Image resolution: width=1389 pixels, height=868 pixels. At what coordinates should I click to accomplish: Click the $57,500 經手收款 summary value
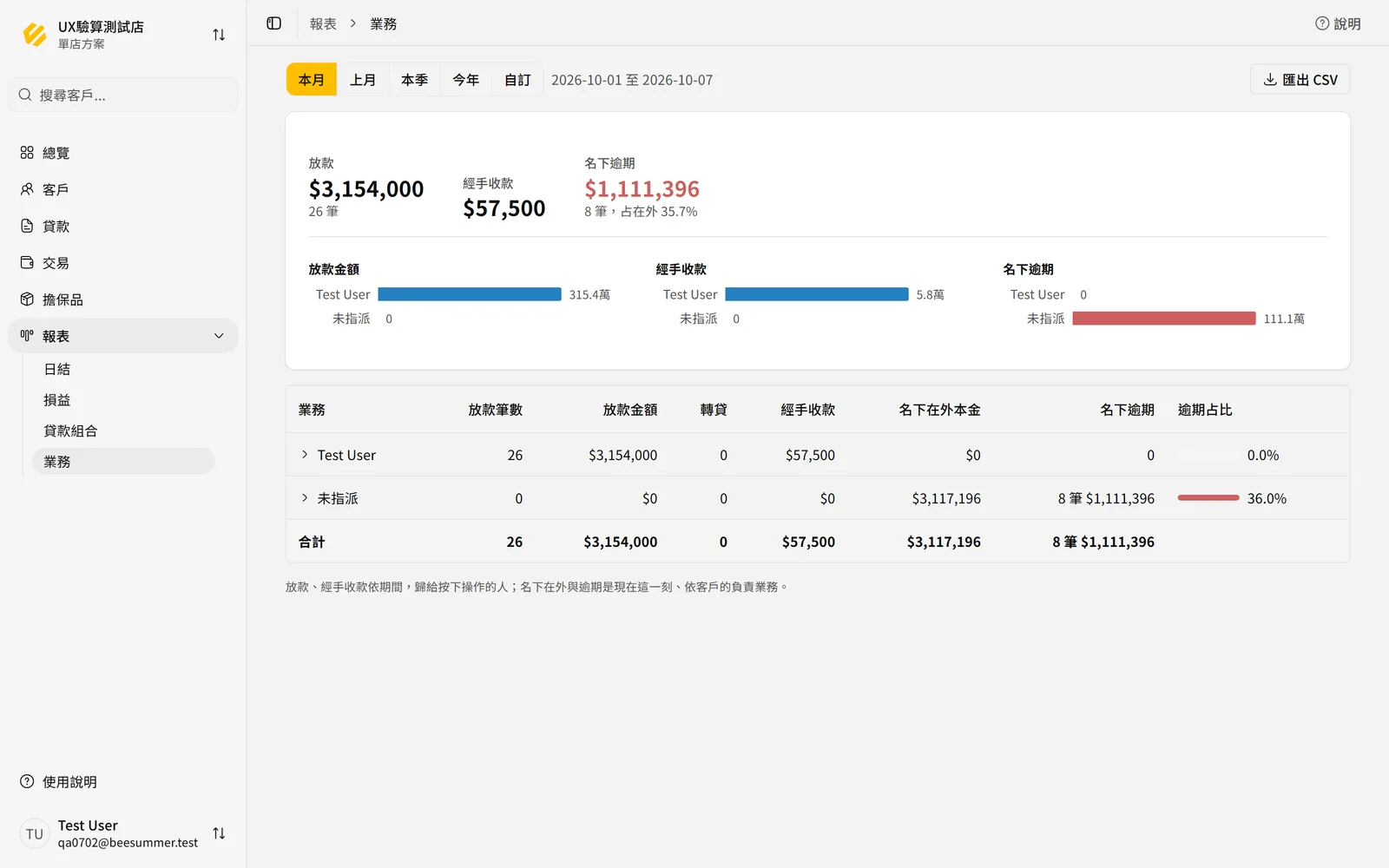(504, 208)
